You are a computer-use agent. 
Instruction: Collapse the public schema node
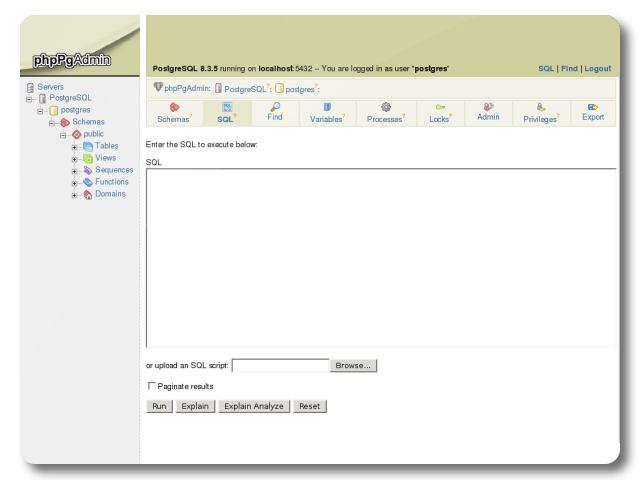(x=64, y=134)
